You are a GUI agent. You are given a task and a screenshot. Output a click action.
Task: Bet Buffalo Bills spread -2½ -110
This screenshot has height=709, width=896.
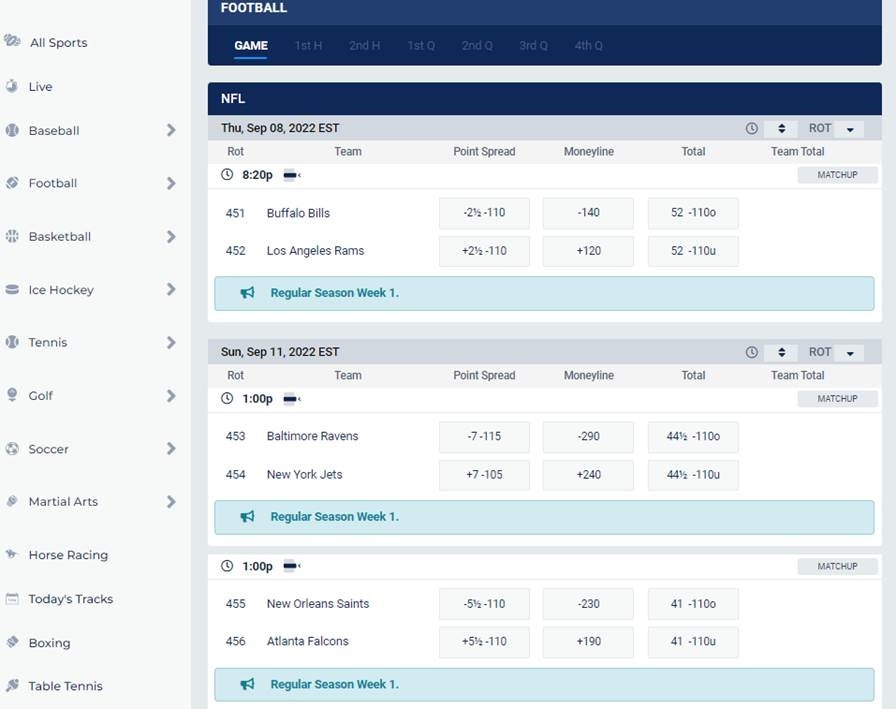484,213
